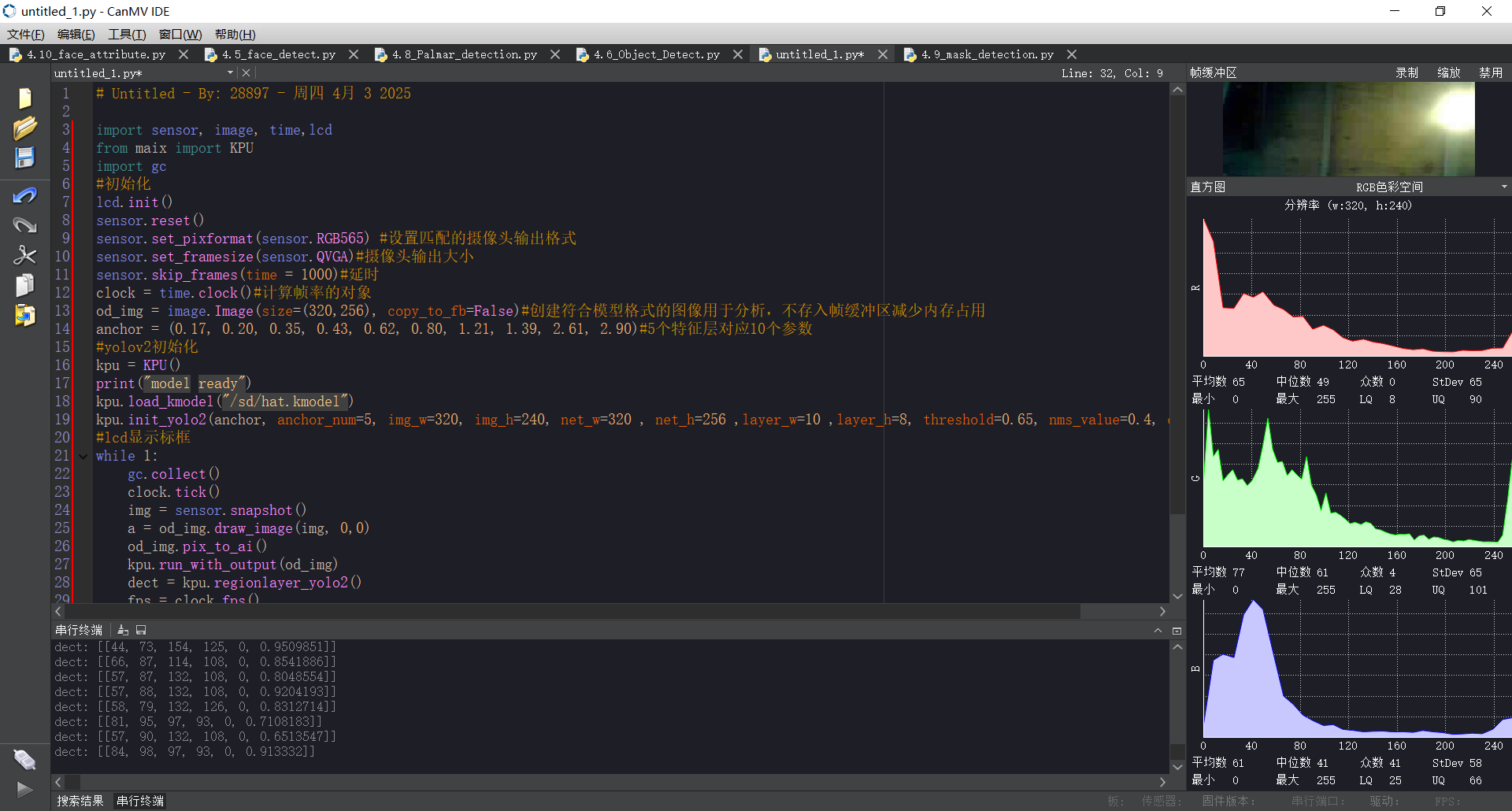
Task: Click the frame buffer camera preview image
Action: 1348,129
